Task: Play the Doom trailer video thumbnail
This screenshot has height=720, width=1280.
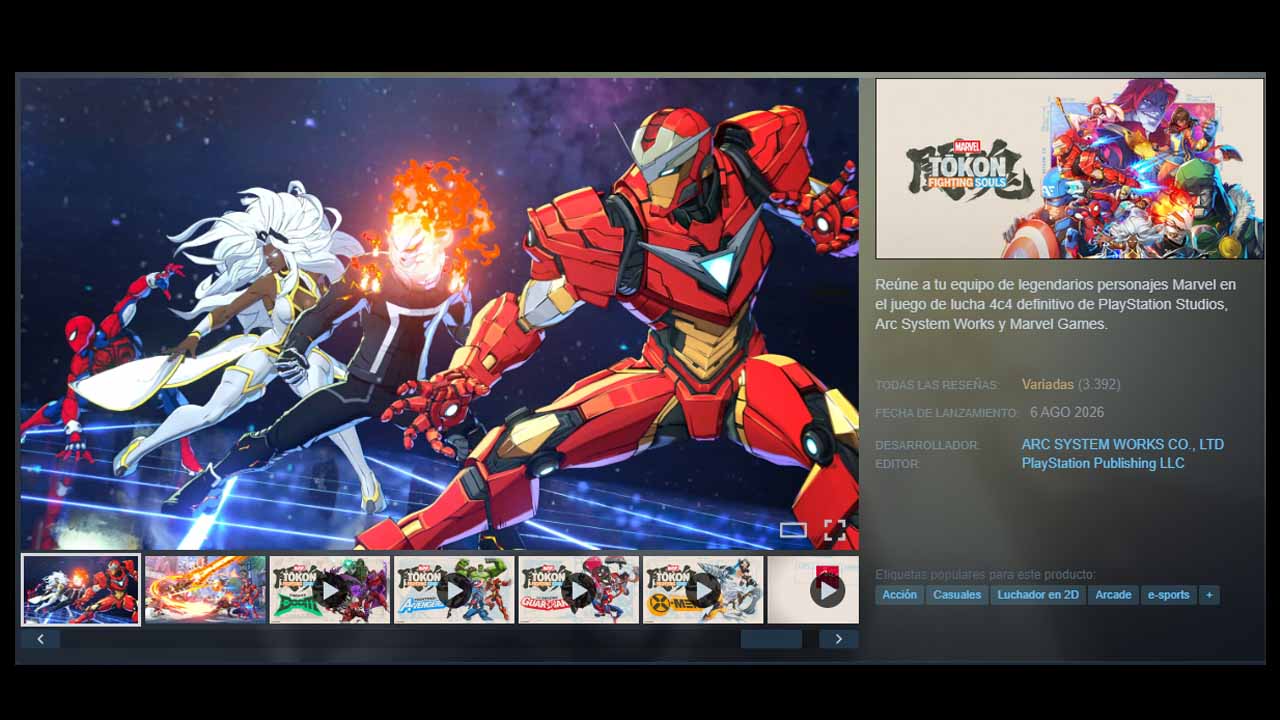Action: tap(329, 590)
